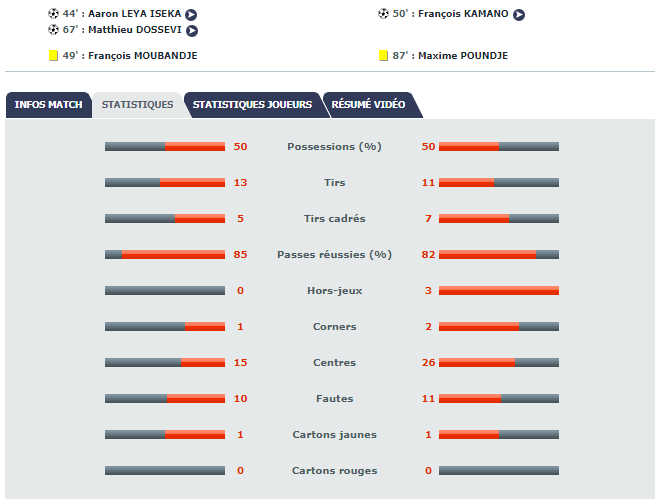
Task: Click the Tirs cadrés stat label
Action: [x=334, y=219]
